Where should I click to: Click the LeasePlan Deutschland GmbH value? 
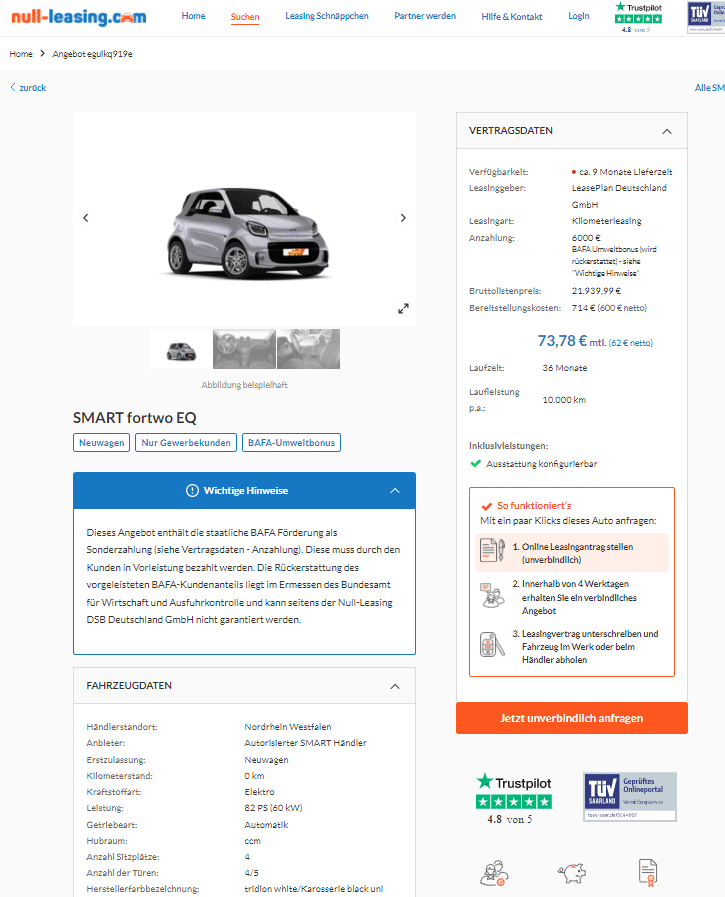coord(619,196)
